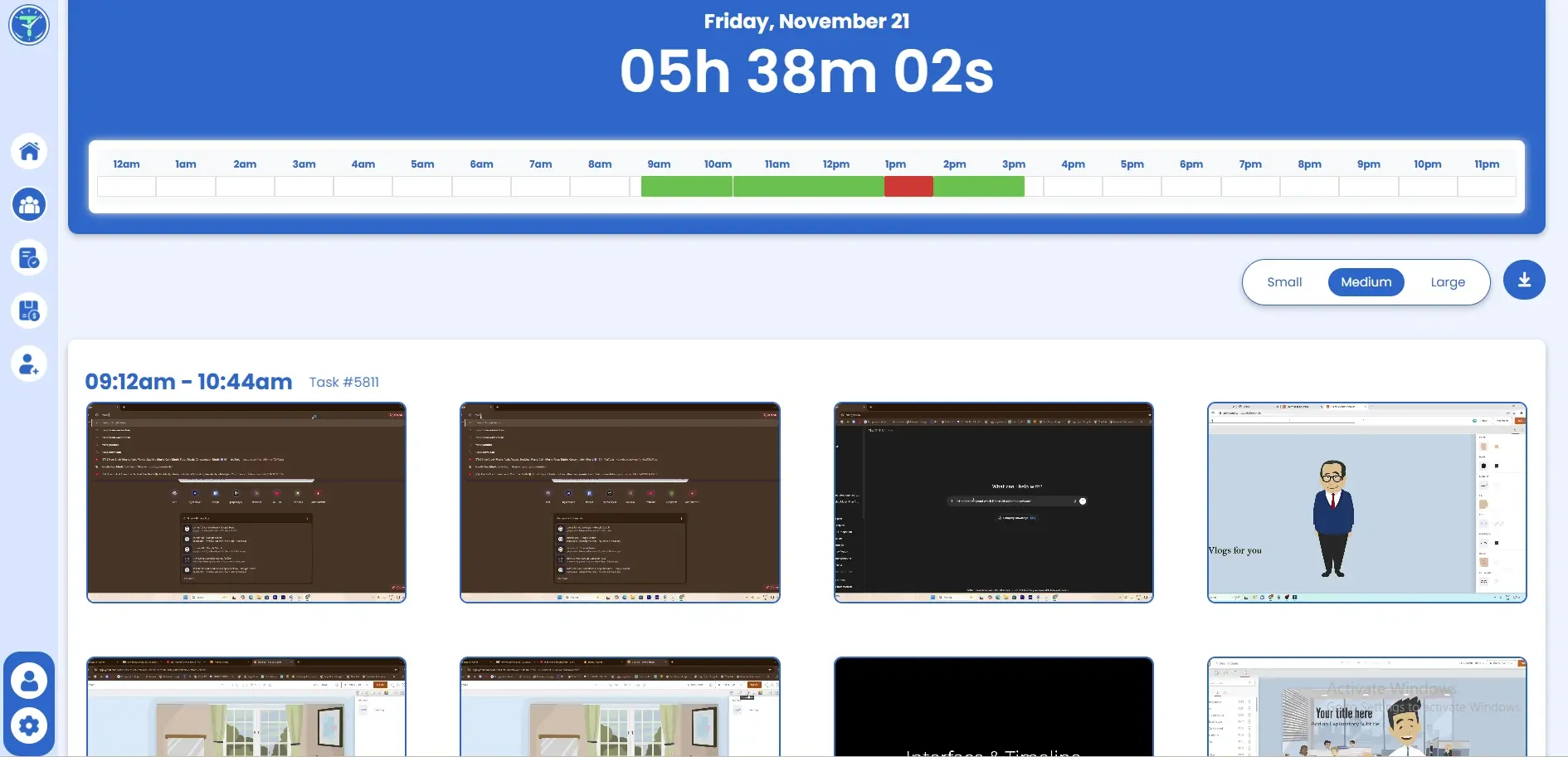The width and height of the screenshot is (1568, 757).
Task: Click the green activity bar at 10am
Action: pyautogui.click(x=718, y=187)
